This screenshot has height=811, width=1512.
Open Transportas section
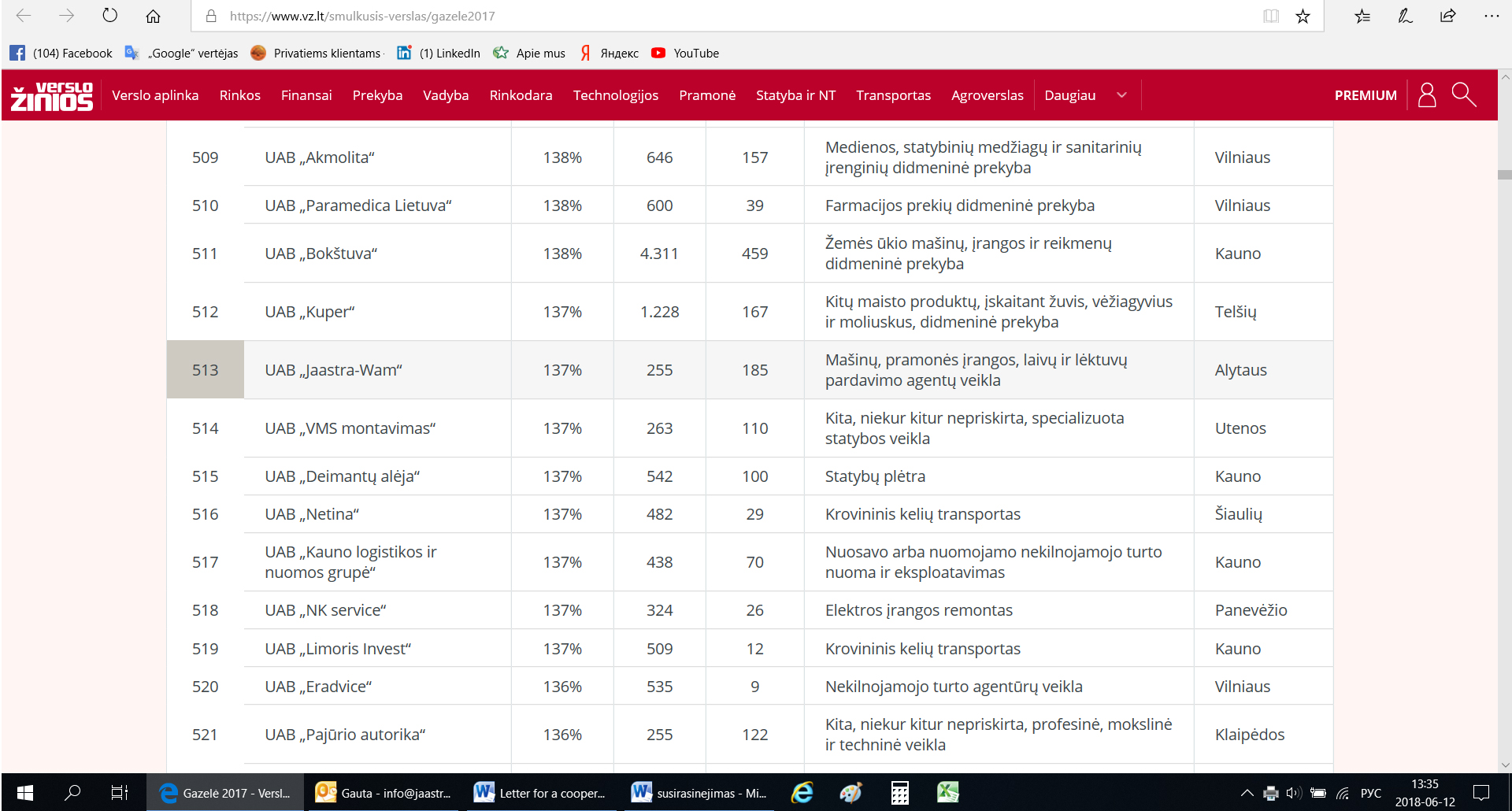point(893,95)
